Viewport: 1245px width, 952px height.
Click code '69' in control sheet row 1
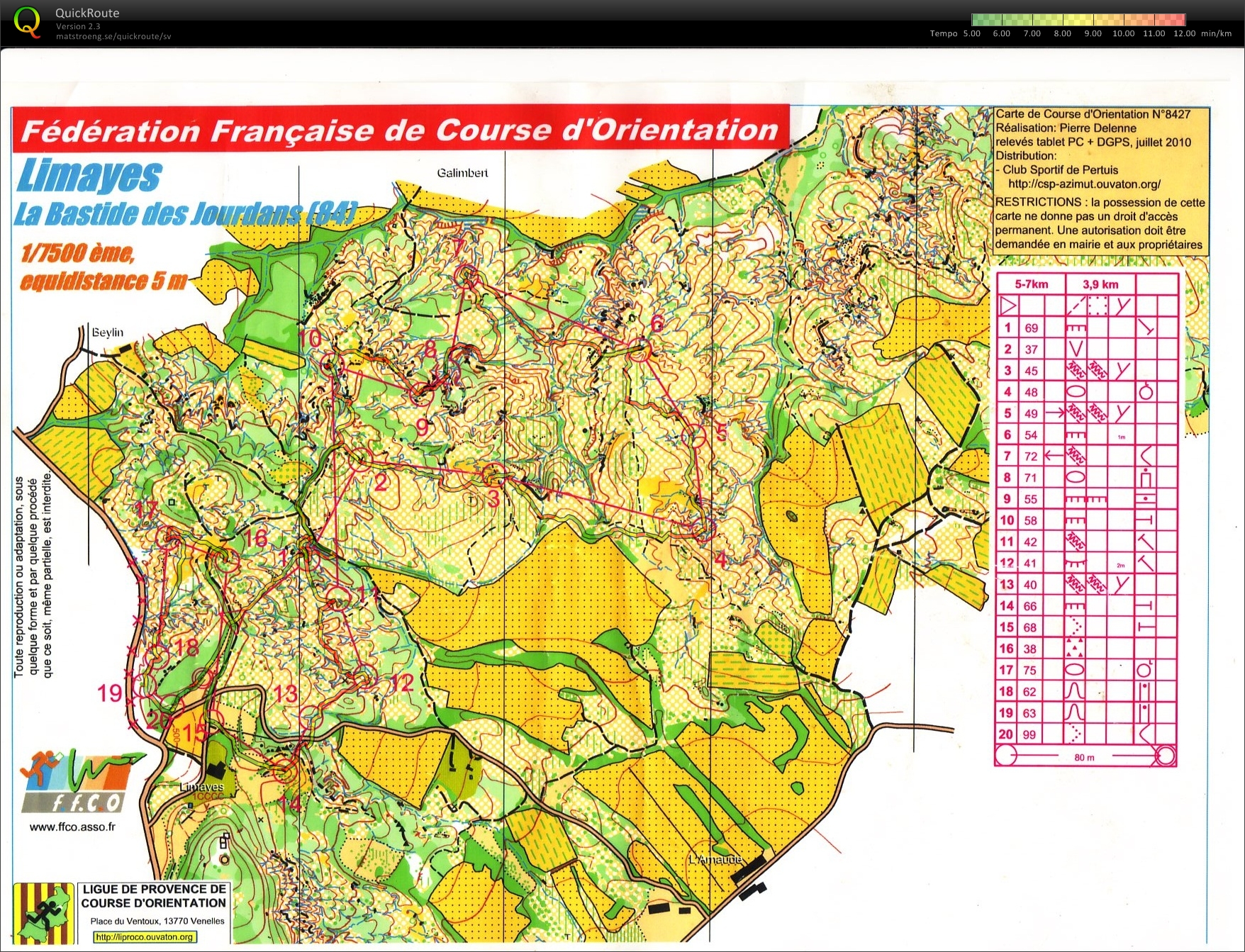(1031, 328)
